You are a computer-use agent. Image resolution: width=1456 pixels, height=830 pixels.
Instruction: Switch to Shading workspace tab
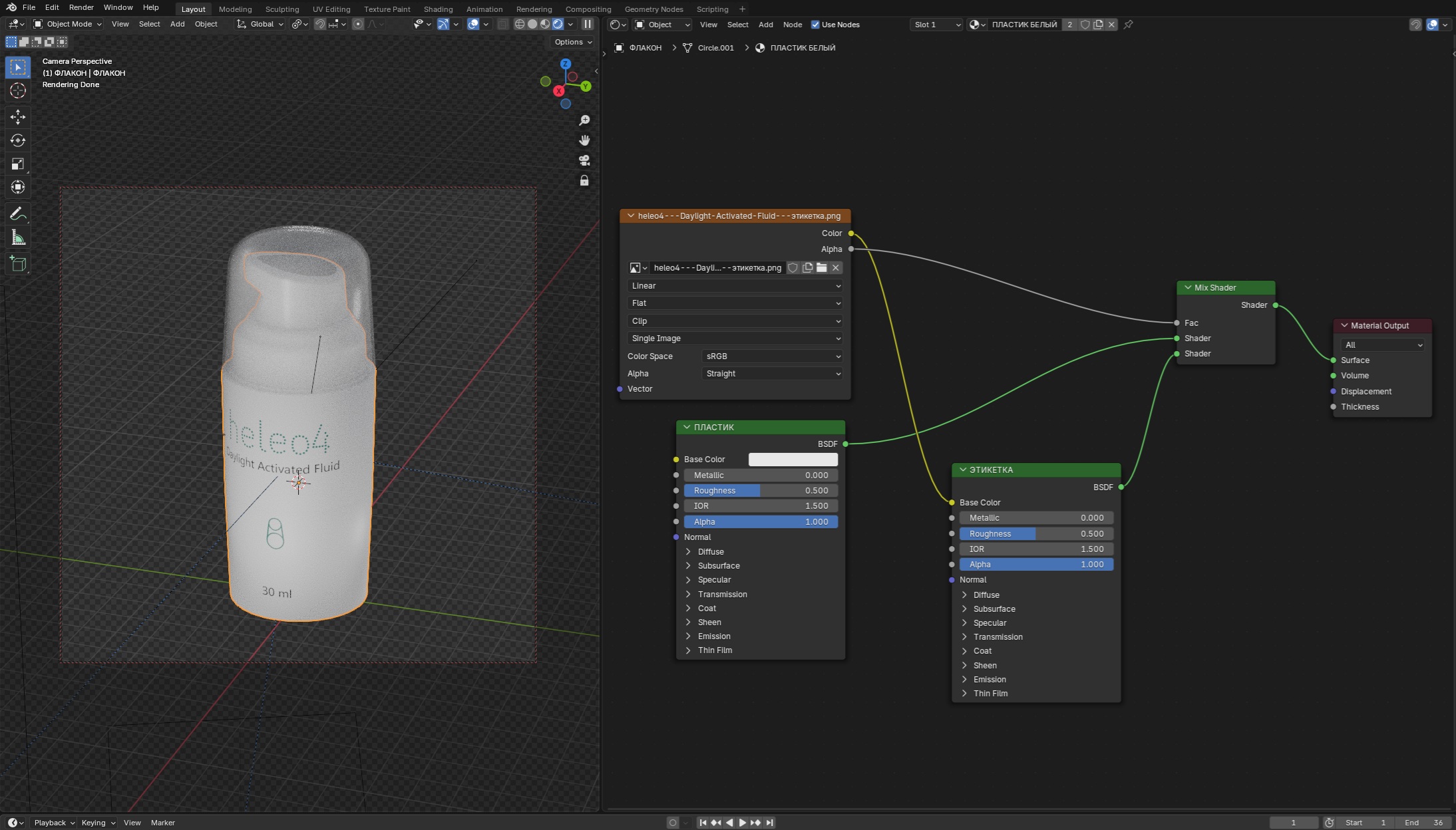tap(438, 9)
